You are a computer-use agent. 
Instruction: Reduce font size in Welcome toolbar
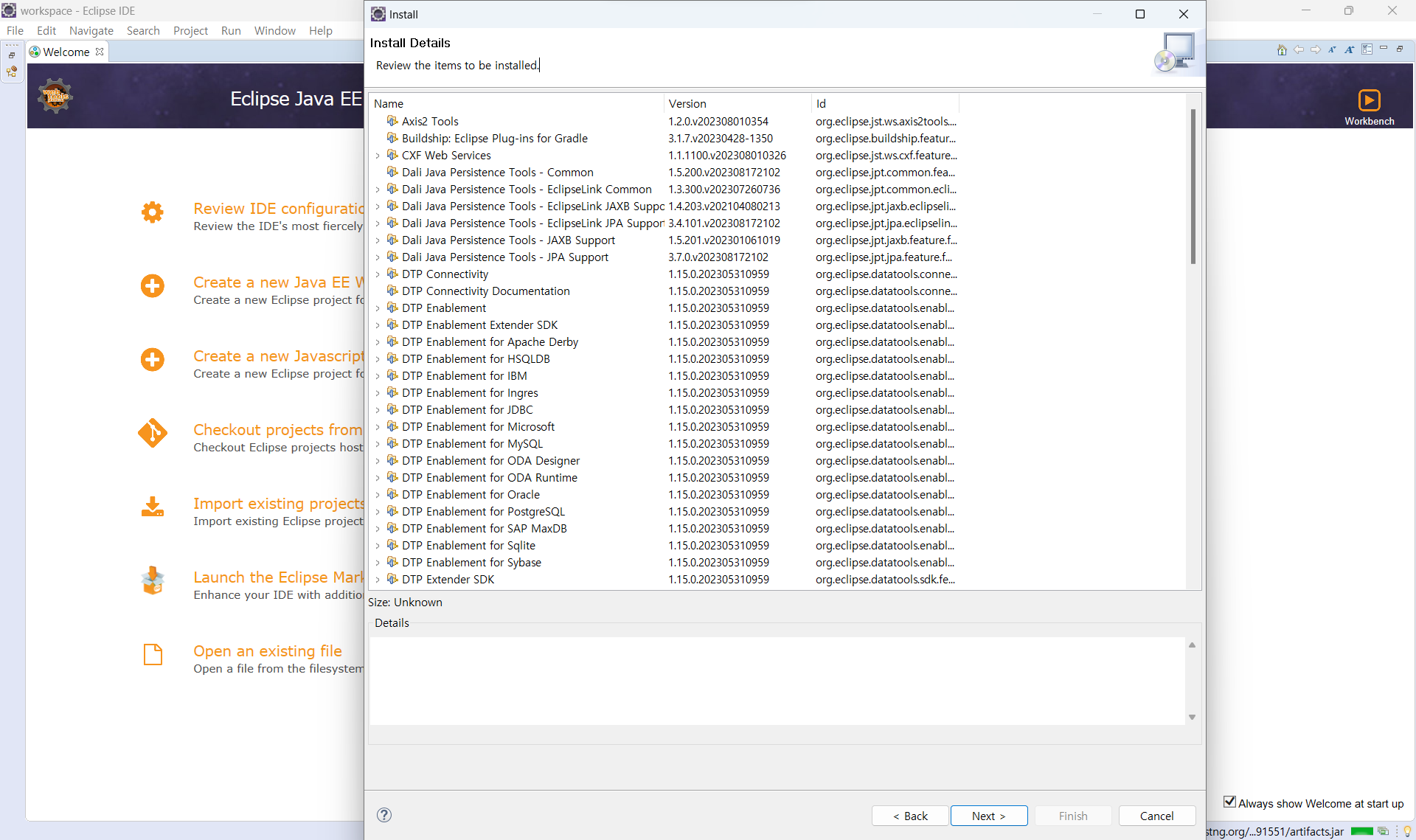pyautogui.click(x=1332, y=49)
